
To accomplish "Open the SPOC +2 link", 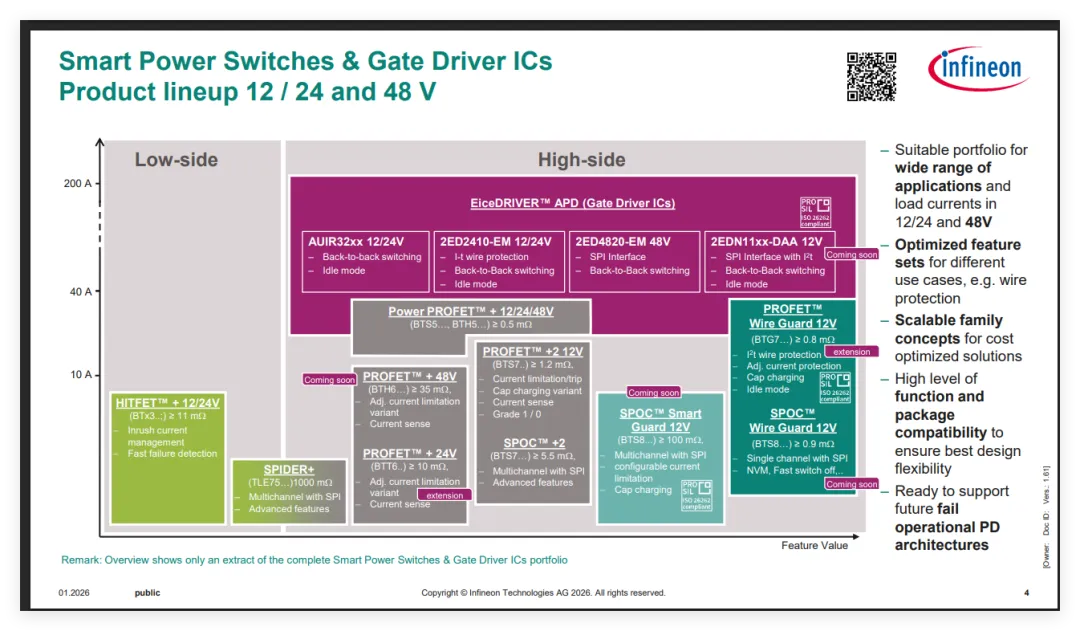I will [534, 443].
